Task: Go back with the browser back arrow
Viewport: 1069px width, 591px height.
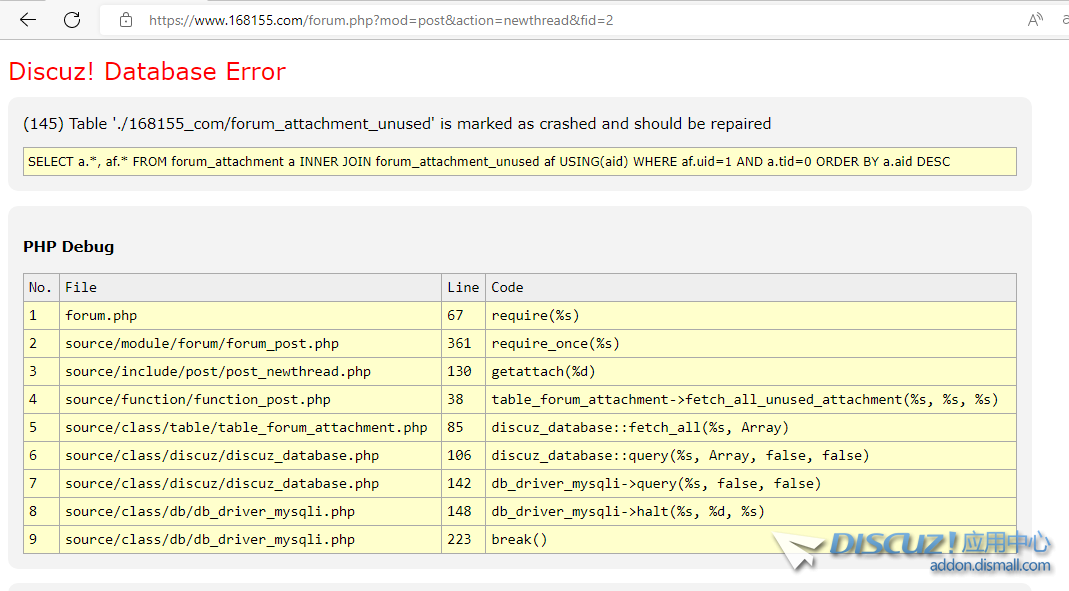Action: (x=28, y=20)
